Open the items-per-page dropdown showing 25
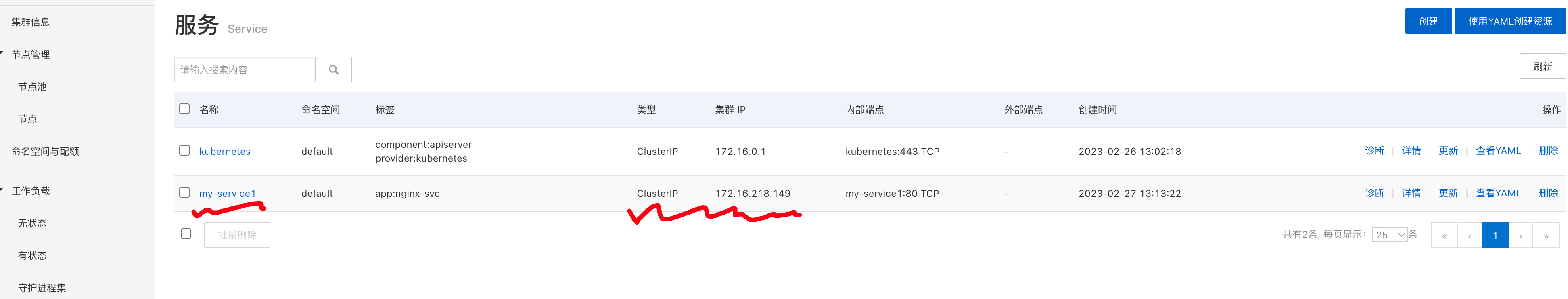The width and height of the screenshot is (1568, 299). pos(1389,235)
